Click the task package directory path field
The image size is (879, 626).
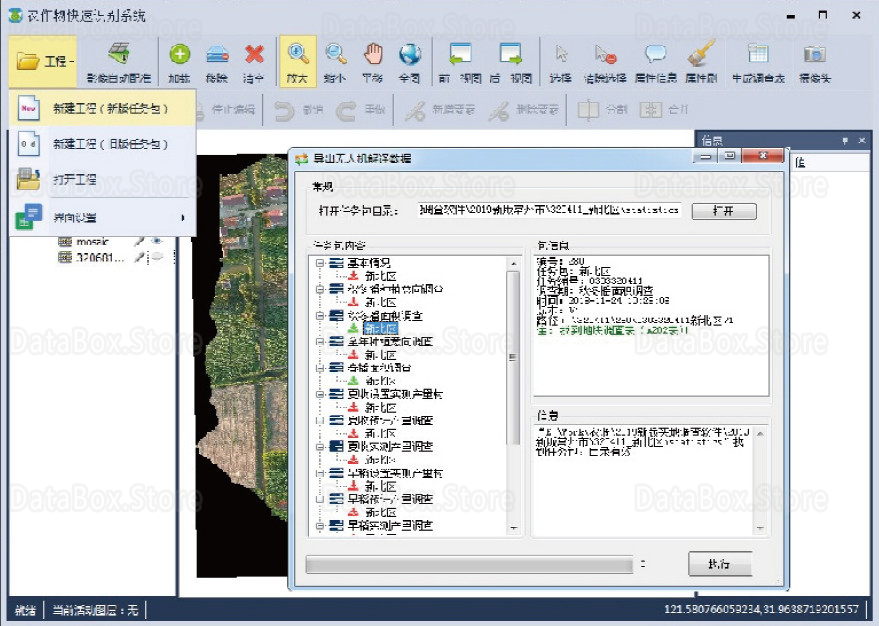click(x=549, y=210)
